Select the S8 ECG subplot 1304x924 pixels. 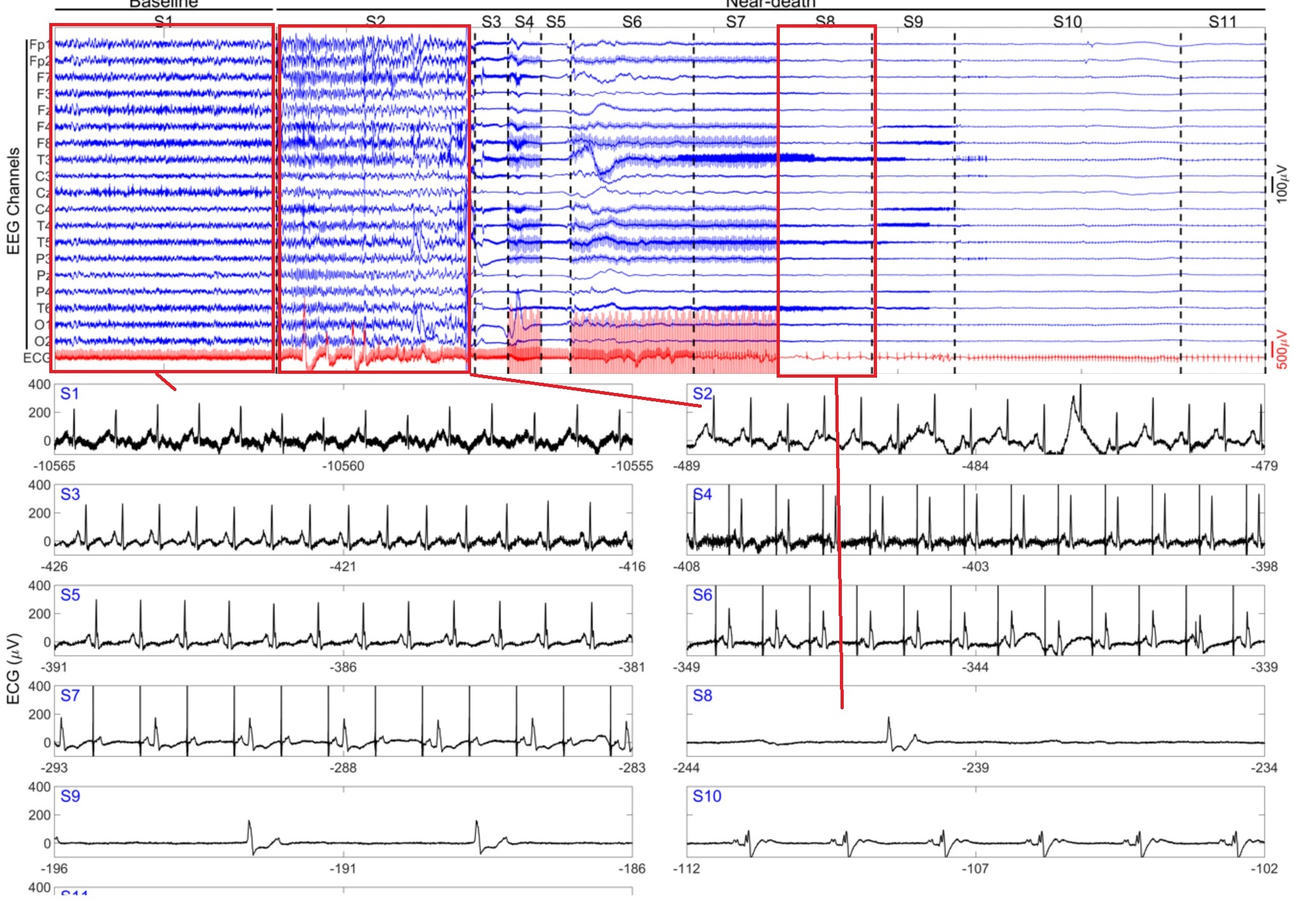(x=975, y=721)
